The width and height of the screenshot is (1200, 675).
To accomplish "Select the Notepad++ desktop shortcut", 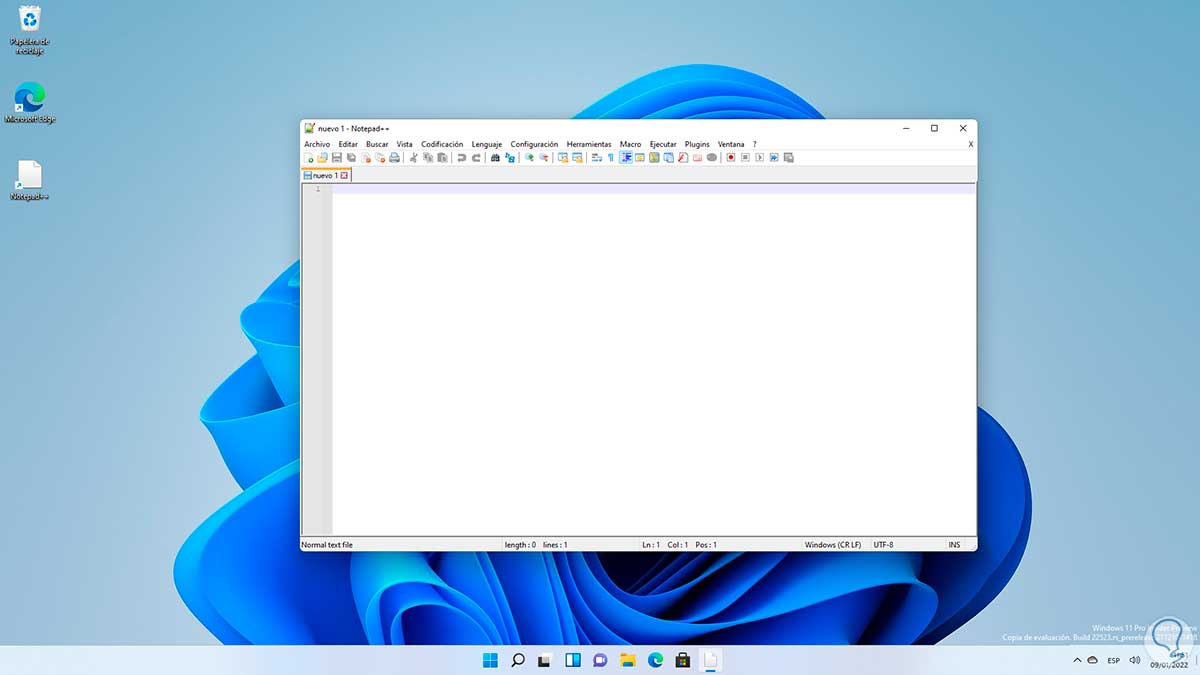I will pyautogui.click(x=30, y=181).
